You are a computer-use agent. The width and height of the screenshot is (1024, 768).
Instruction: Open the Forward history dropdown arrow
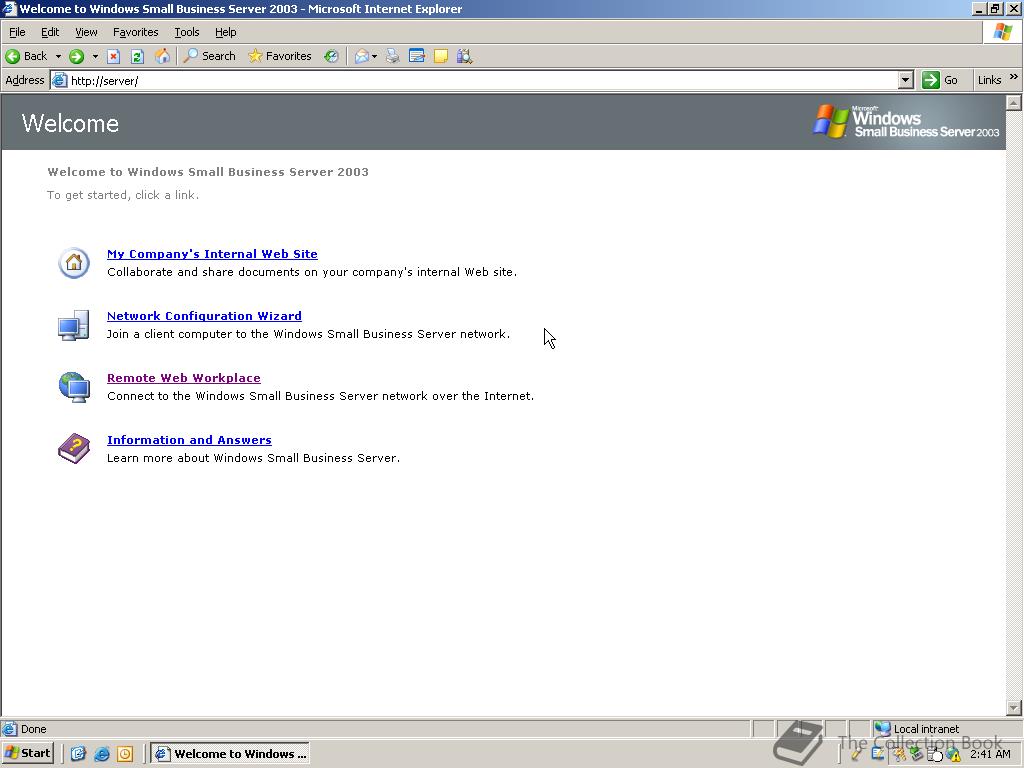[x=95, y=56]
